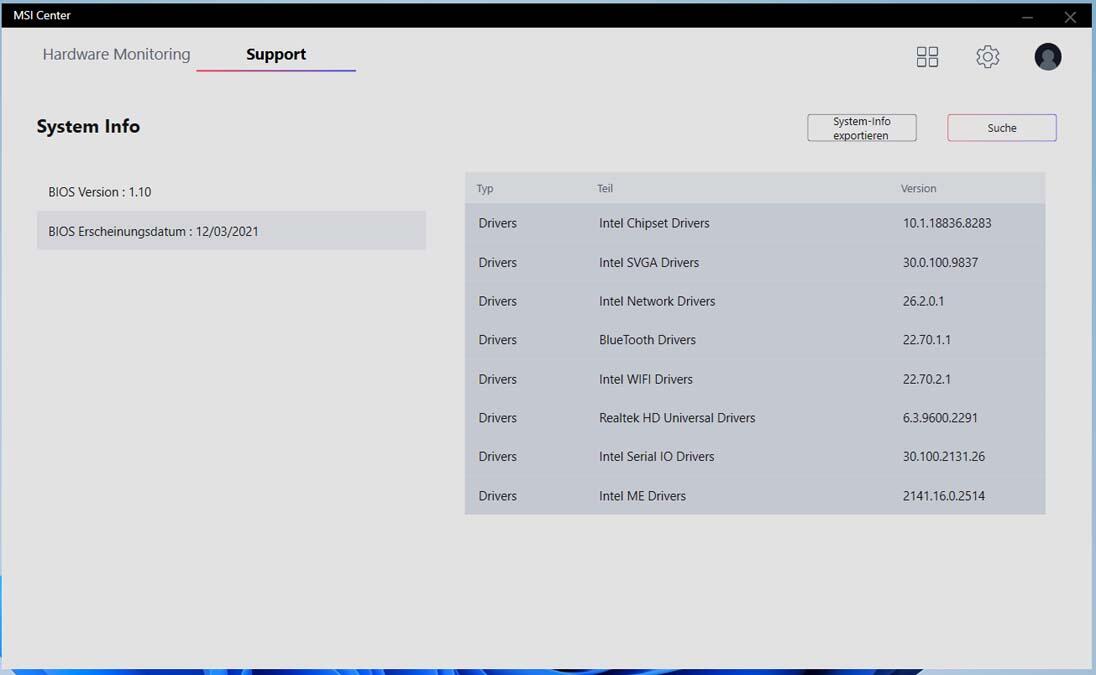Viewport: 1096px width, 675px height.
Task: Close the MSI Center window
Action: click(1069, 17)
